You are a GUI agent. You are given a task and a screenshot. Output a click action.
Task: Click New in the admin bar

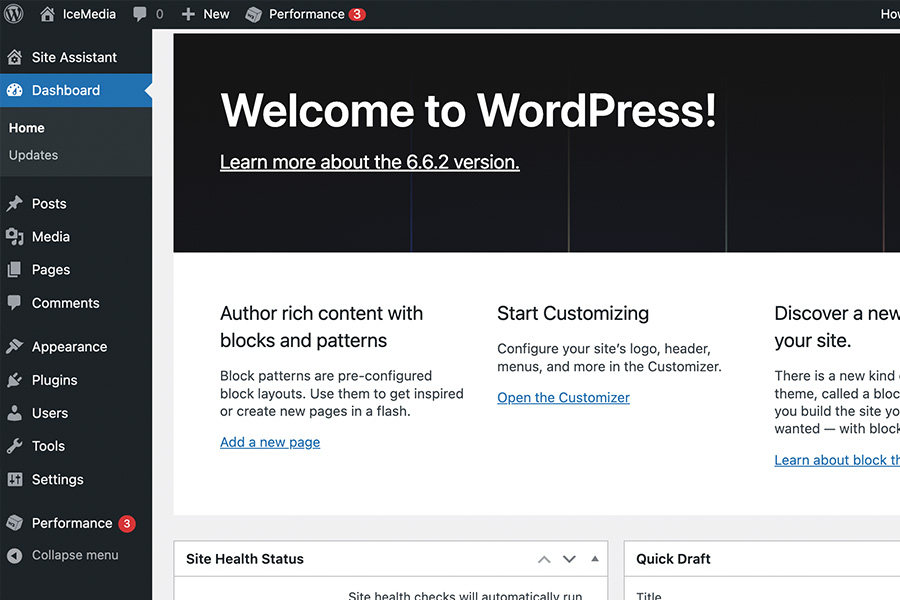tap(216, 14)
